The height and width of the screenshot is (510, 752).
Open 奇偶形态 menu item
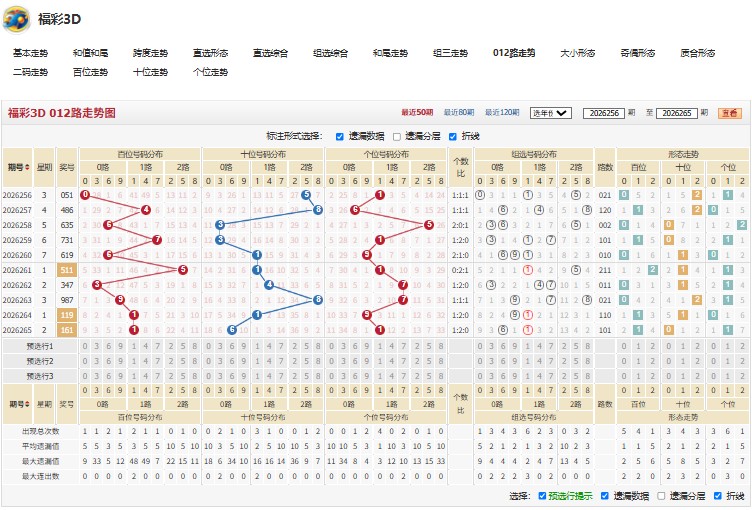(637, 53)
